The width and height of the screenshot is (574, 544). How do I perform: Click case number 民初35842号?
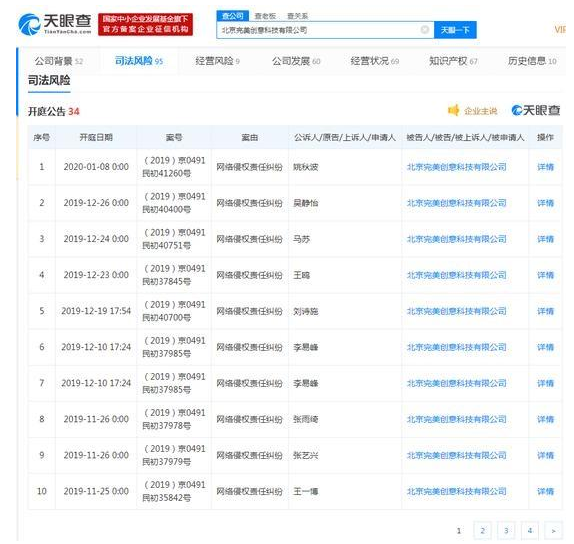pyautogui.click(x=167, y=498)
